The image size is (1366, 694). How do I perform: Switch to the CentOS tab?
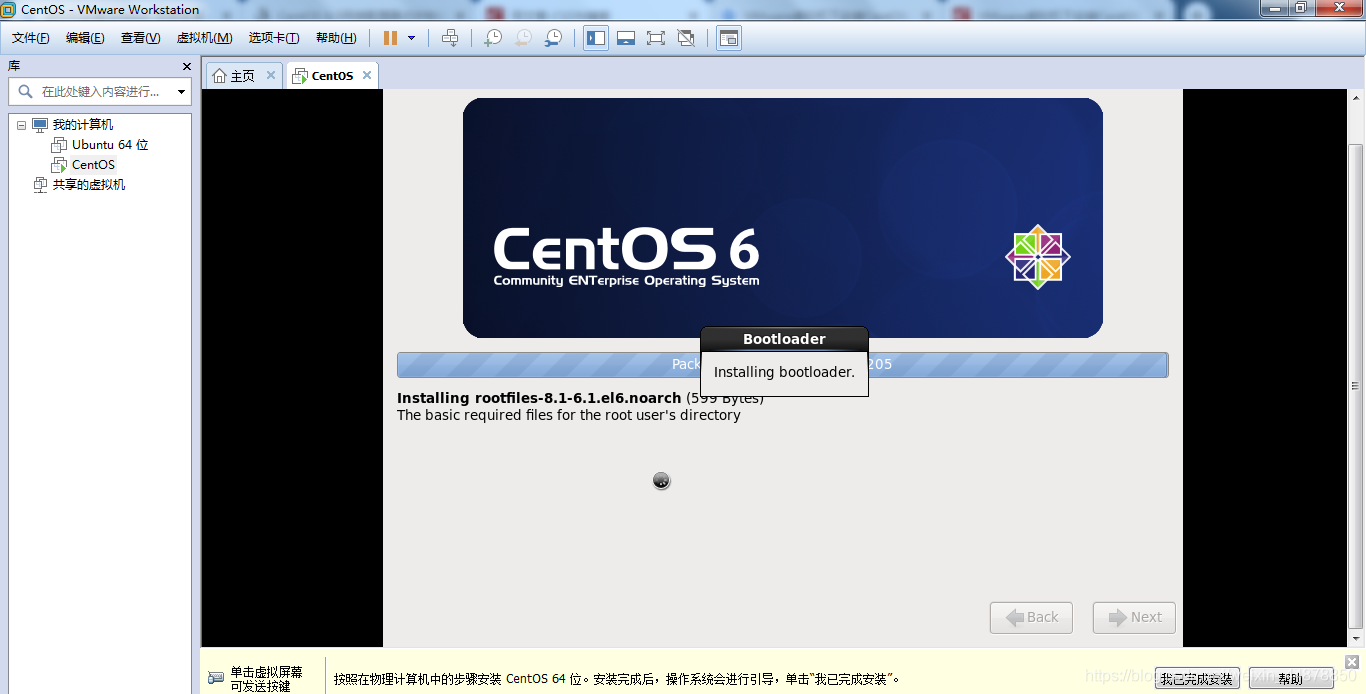[332, 76]
